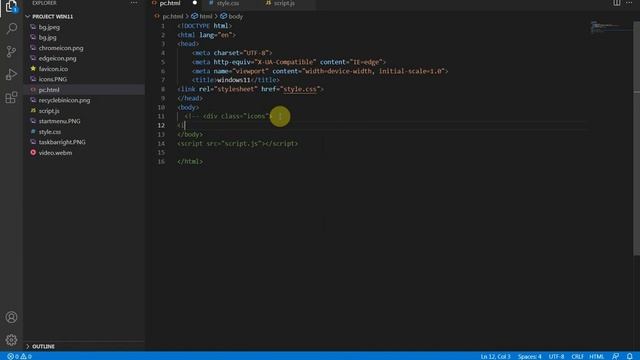Open taskbarright.PNG in explorer
This screenshot has width=640, height=360.
pyautogui.click(x=62, y=142)
